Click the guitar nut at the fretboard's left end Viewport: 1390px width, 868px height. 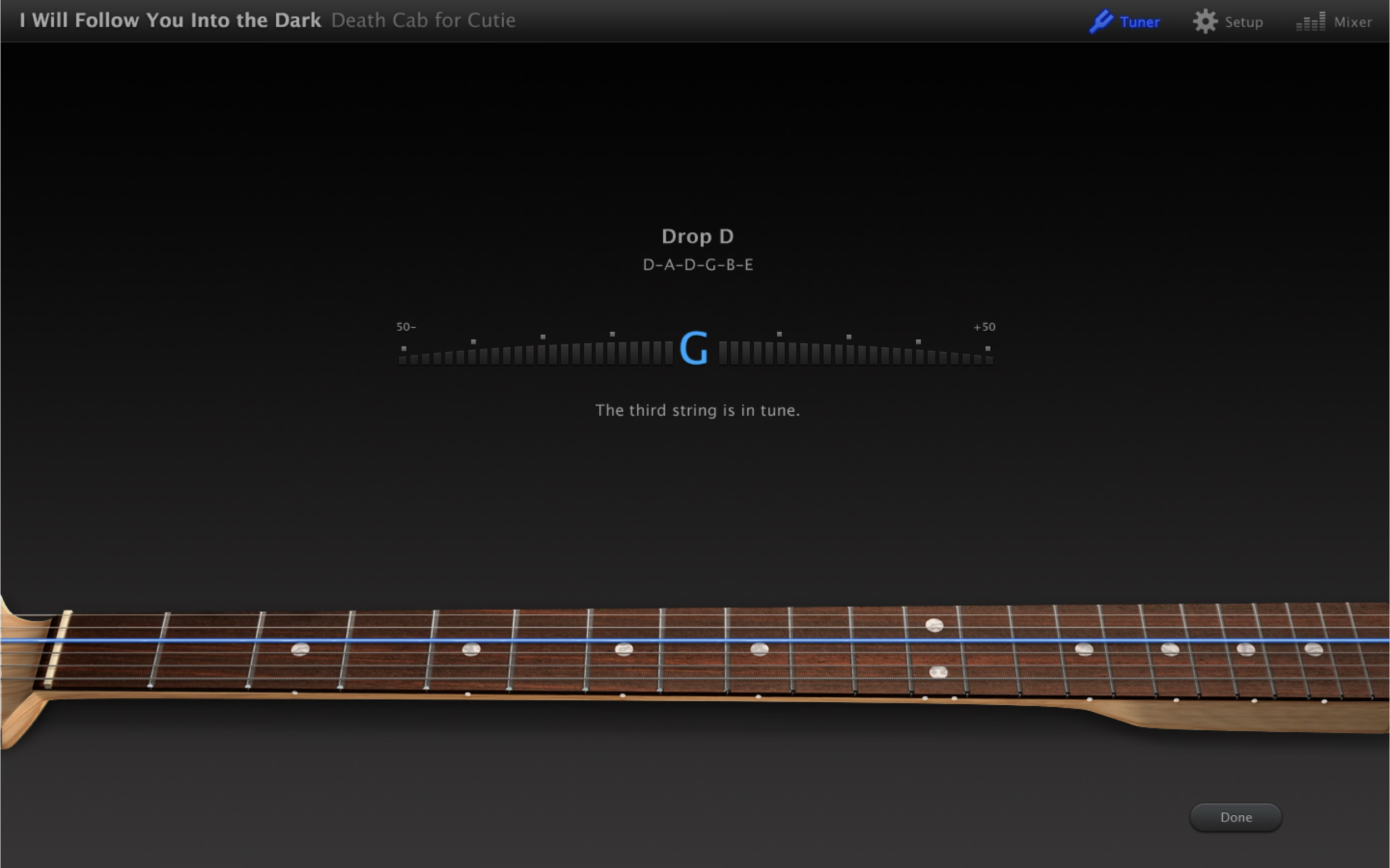(57, 648)
